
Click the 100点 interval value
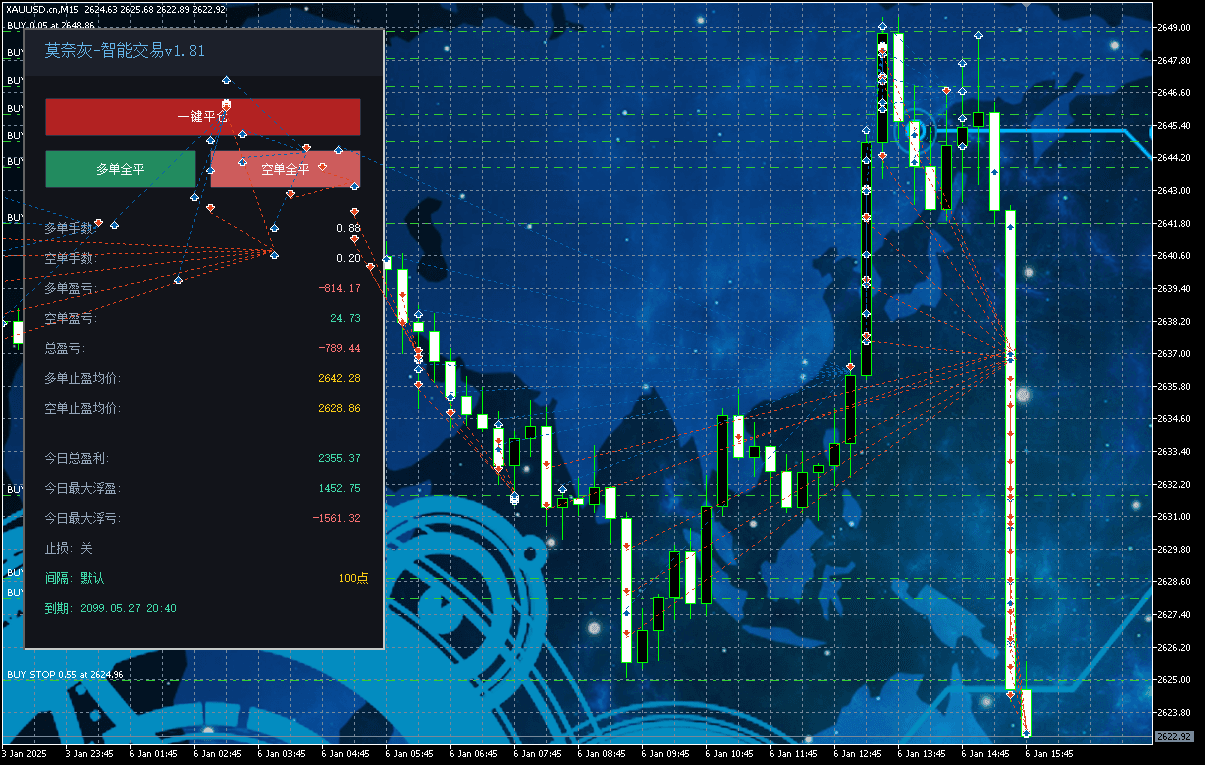coord(352,578)
